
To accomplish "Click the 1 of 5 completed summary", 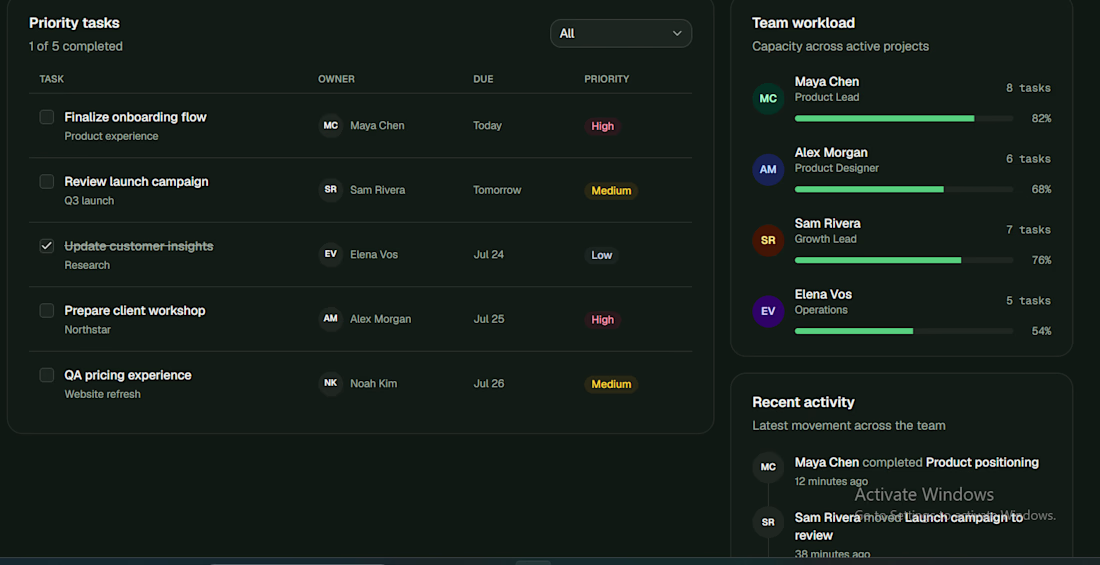I will [x=76, y=46].
